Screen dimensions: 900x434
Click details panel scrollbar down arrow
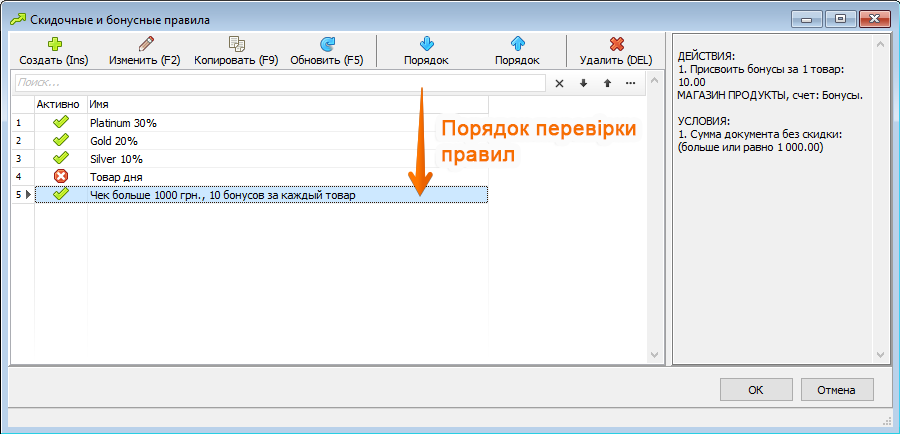(879, 355)
